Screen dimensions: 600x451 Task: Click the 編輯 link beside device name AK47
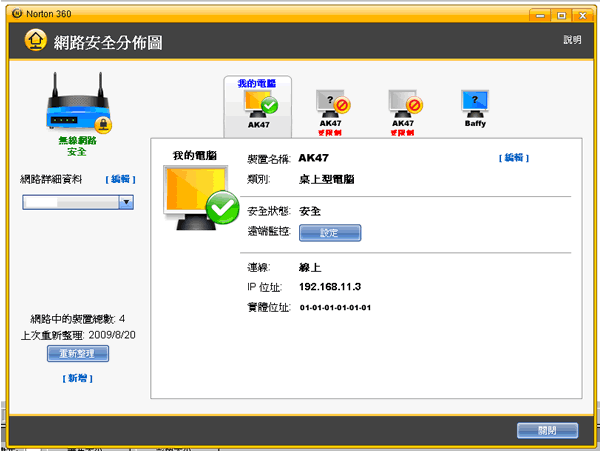tap(514, 158)
